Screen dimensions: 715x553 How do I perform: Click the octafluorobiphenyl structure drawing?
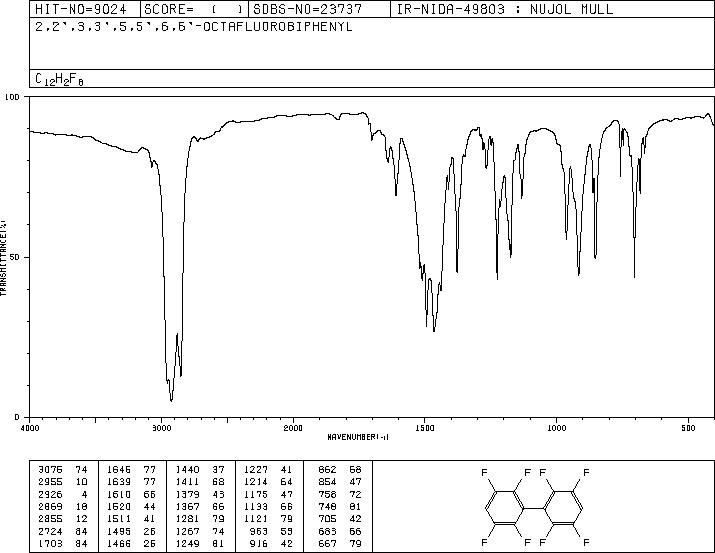(536, 507)
